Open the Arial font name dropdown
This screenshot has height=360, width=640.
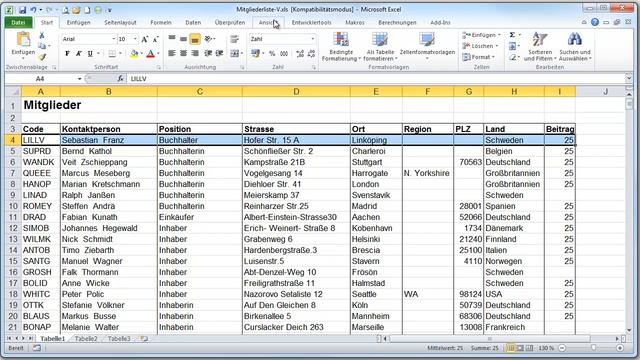click(113, 39)
